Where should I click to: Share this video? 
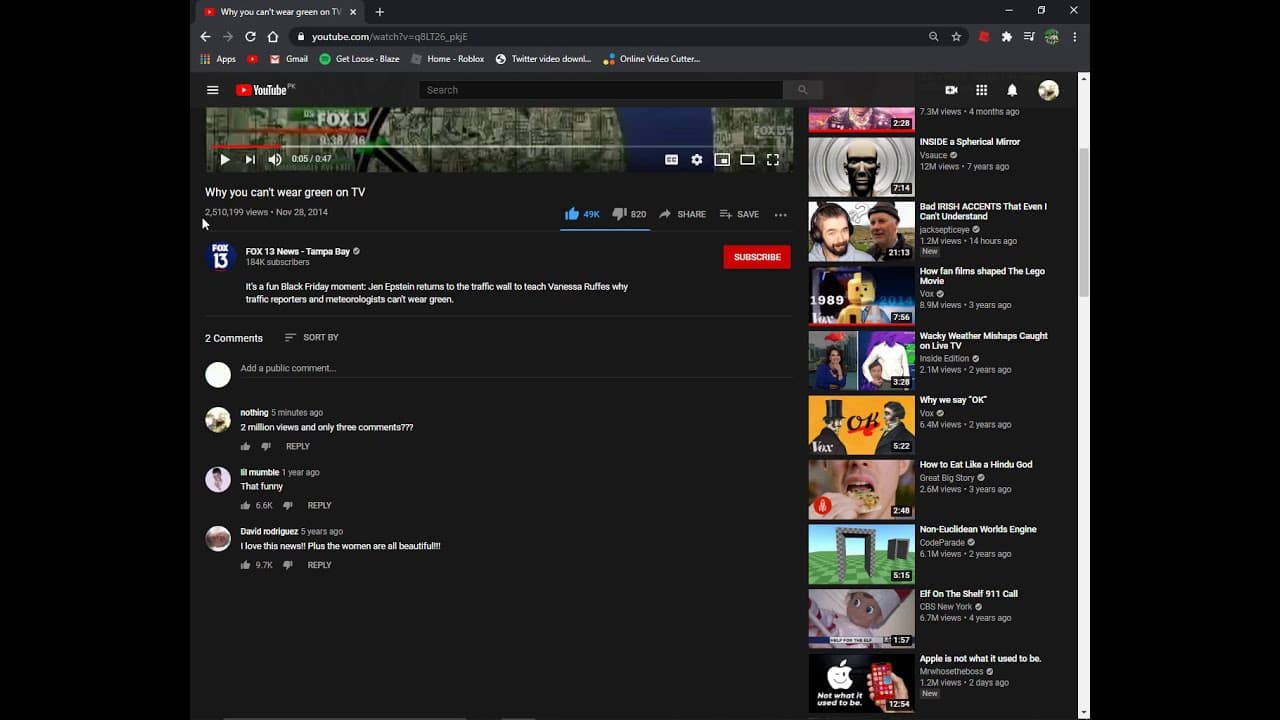coord(682,214)
